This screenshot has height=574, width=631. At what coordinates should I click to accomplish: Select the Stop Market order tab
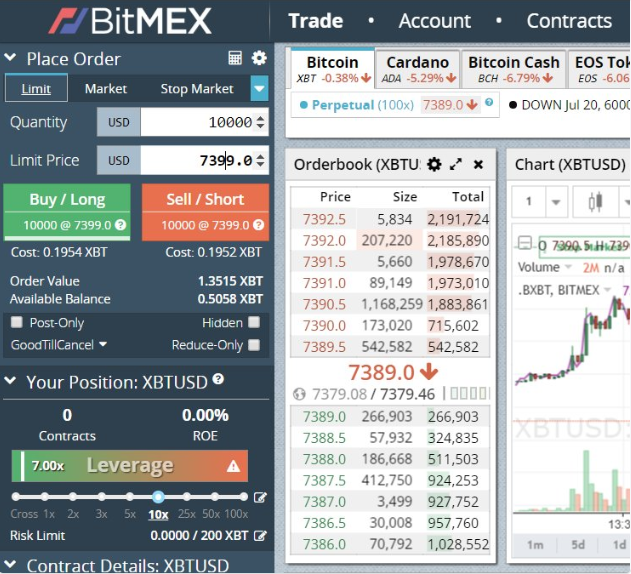pyautogui.click(x=197, y=89)
